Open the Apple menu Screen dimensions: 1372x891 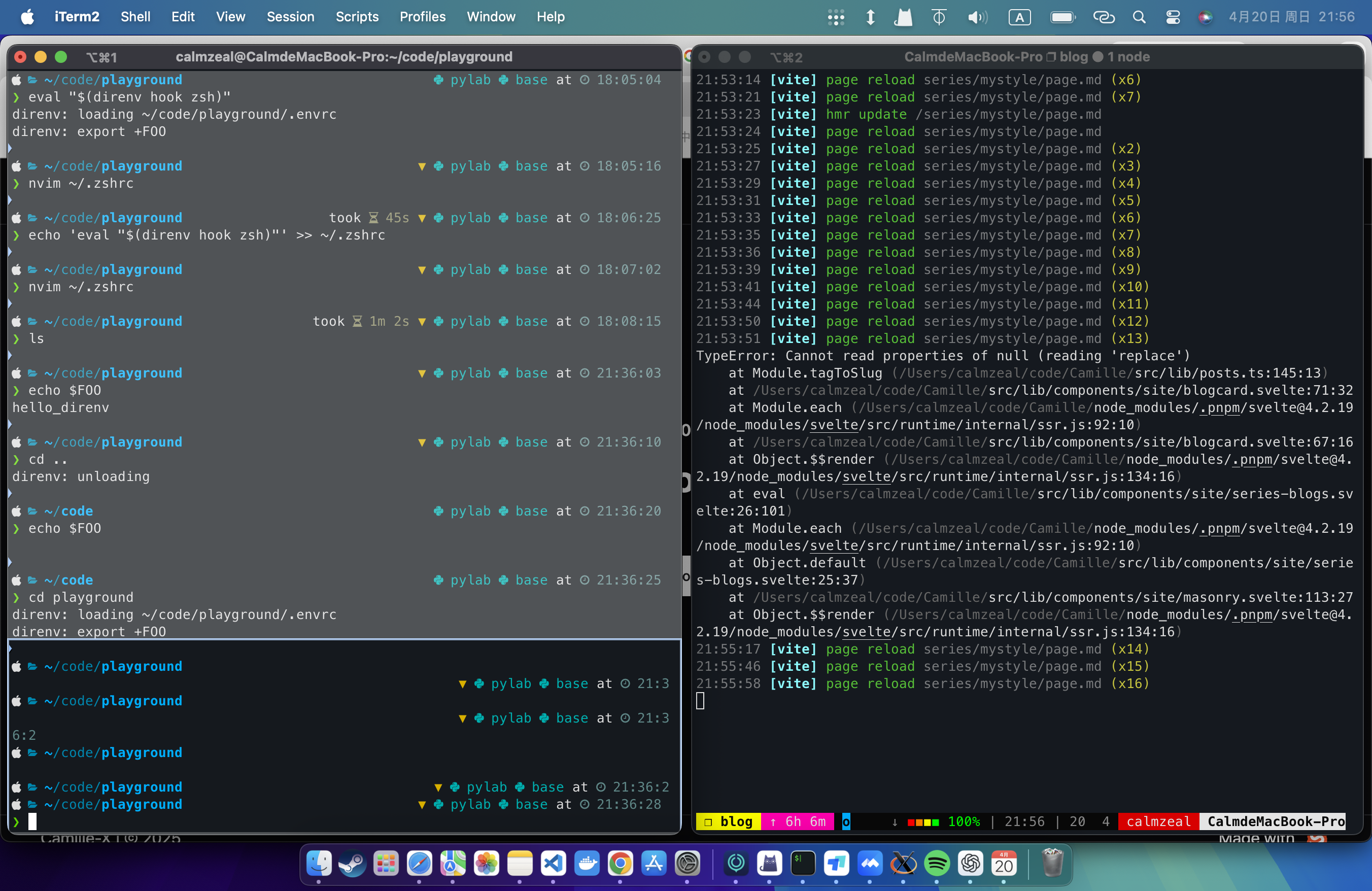[x=27, y=17]
